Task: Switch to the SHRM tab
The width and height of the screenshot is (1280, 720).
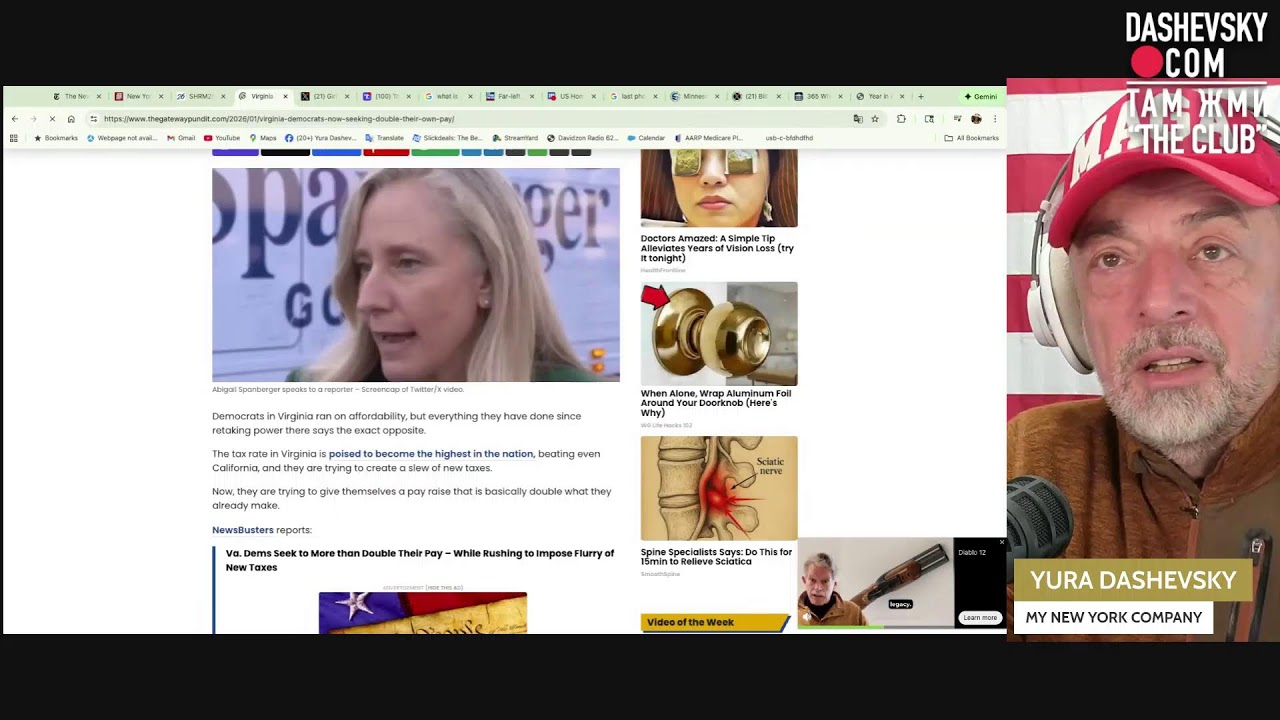Action: tap(201, 97)
